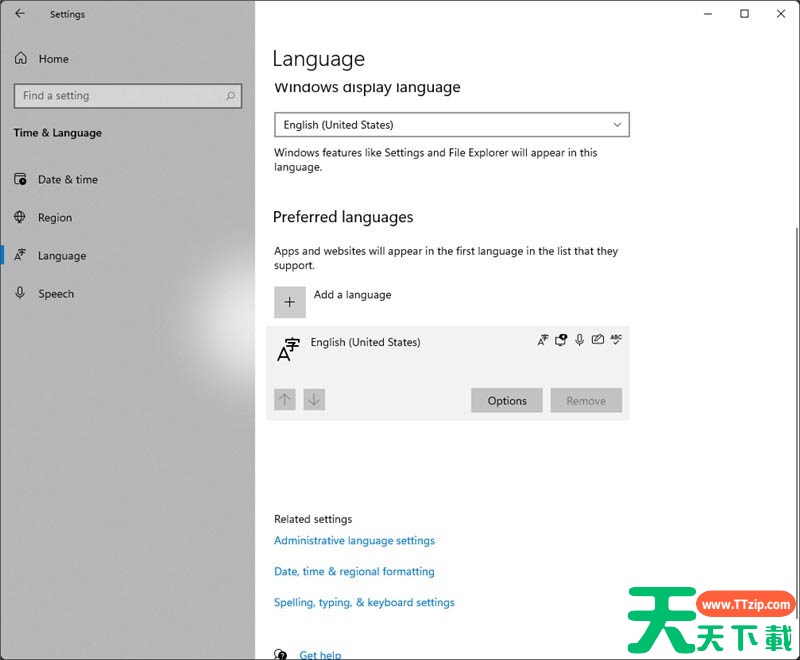This screenshot has width=800, height=660.
Task: Click the Find a setting search box
Action: 120,96
